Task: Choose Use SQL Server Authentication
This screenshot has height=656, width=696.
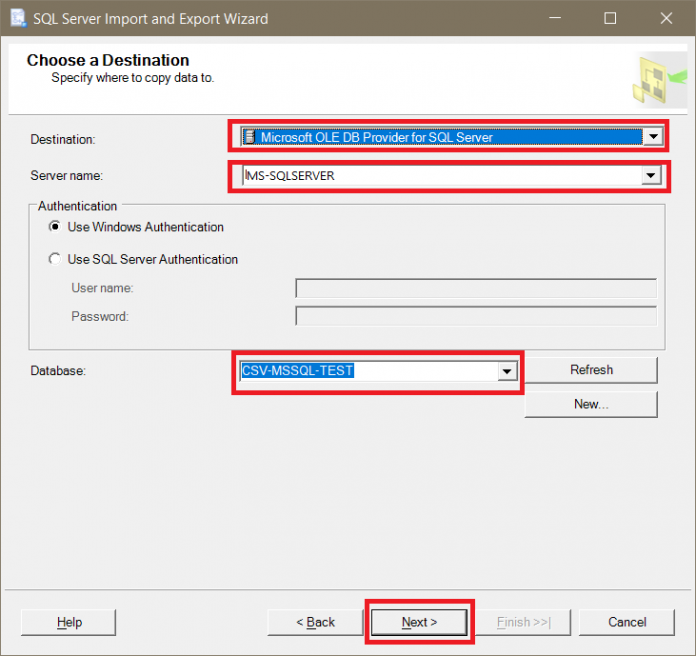Action: click(x=55, y=259)
